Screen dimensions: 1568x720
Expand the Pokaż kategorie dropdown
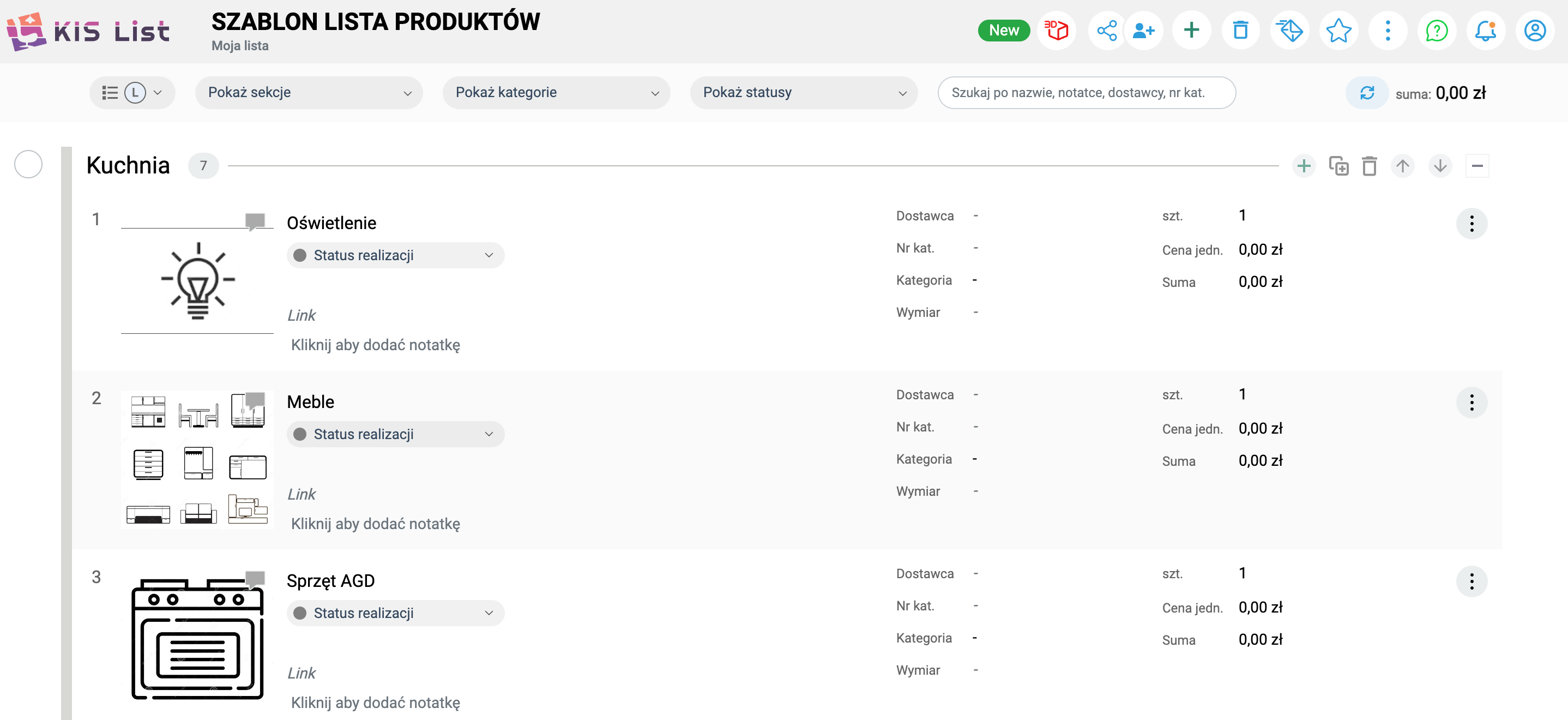point(556,93)
